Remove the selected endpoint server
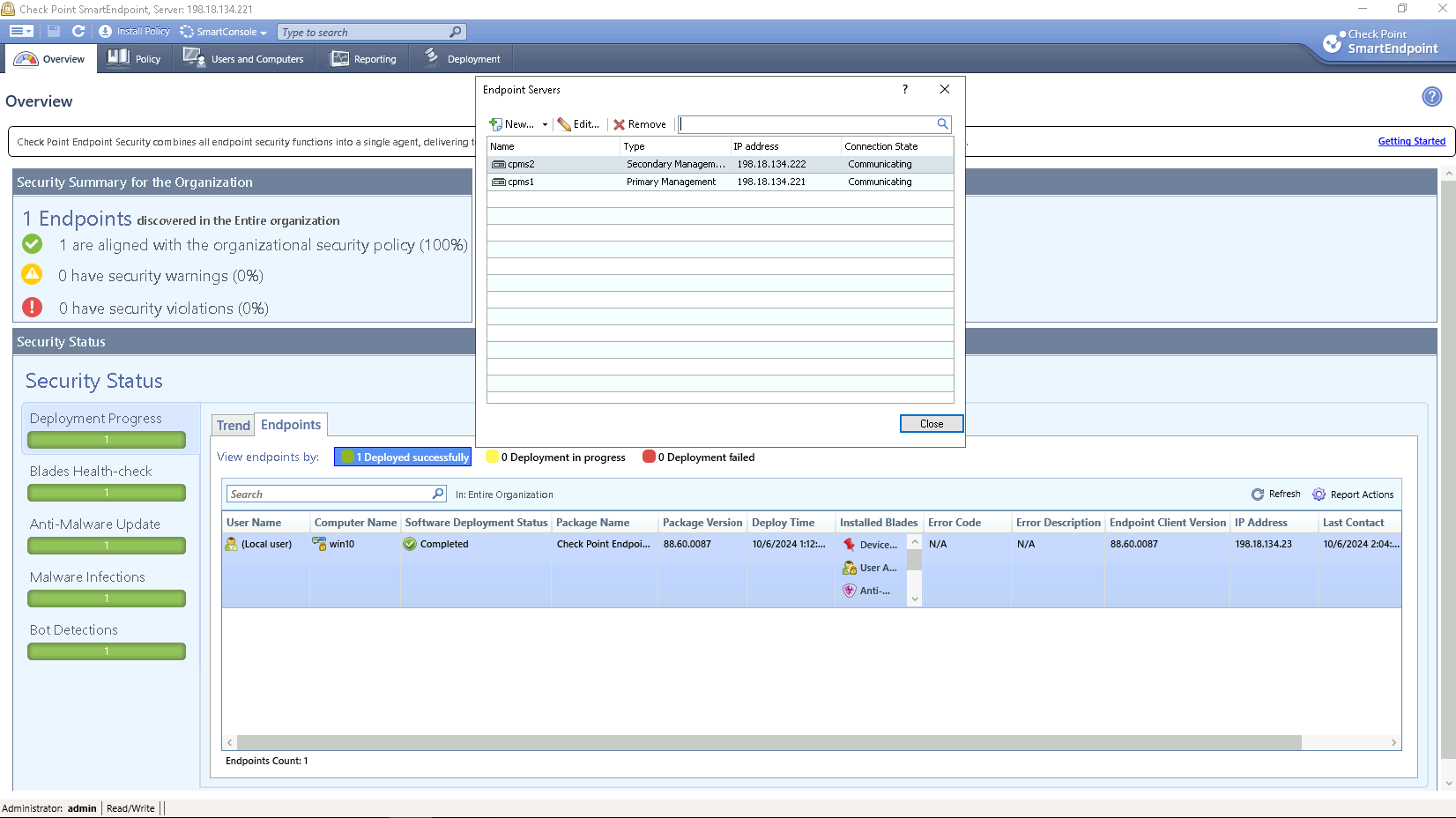Viewport: 1456px width, 818px height. click(x=640, y=124)
